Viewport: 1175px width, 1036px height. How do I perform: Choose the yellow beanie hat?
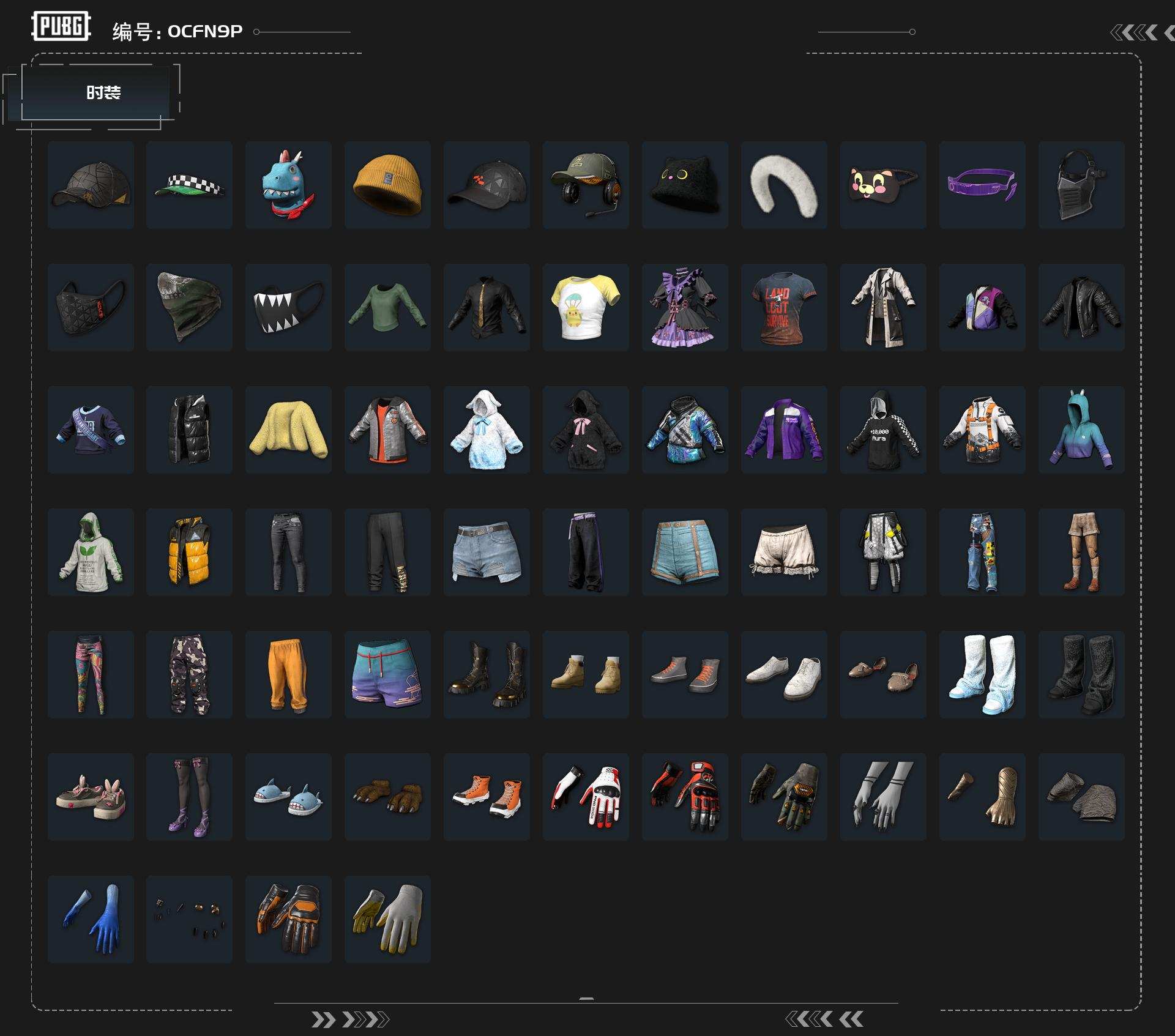pyautogui.click(x=387, y=185)
